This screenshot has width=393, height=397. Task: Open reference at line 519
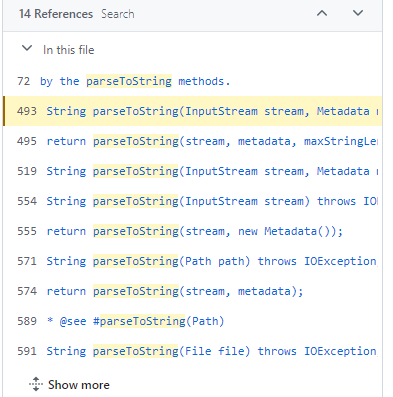pos(192,171)
